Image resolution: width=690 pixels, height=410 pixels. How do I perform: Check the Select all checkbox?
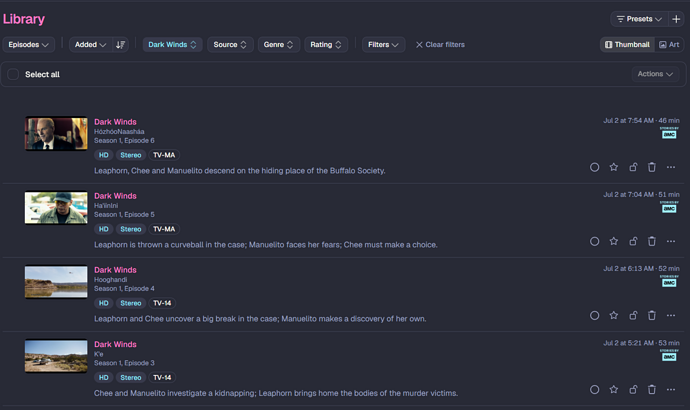(13, 74)
